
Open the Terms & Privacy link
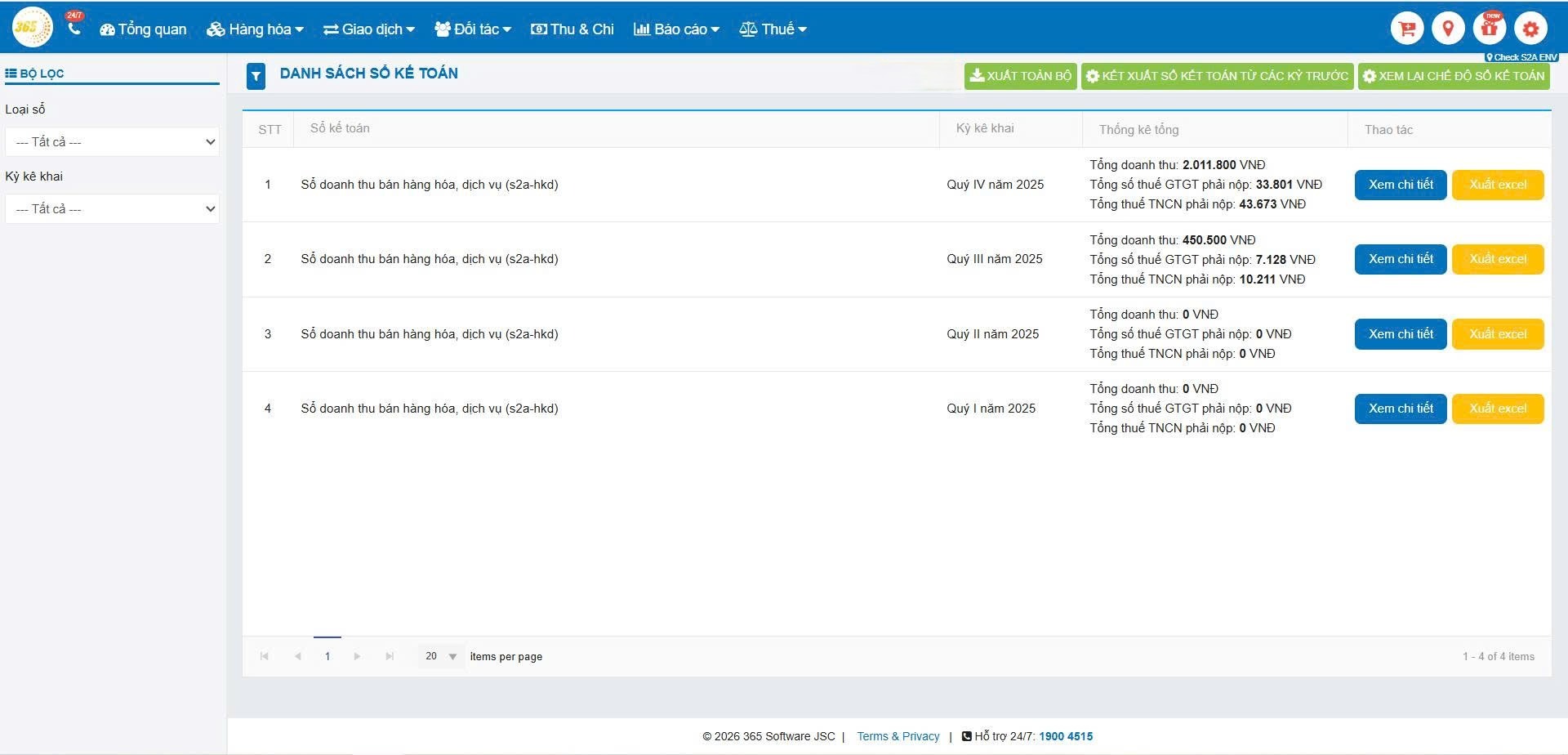(898, 736)
